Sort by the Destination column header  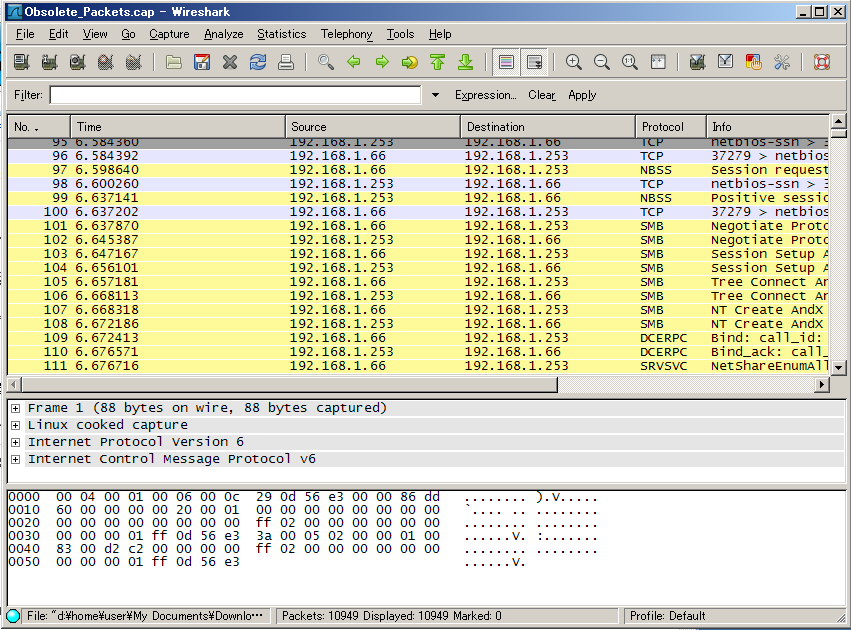[x=548, y=127]
